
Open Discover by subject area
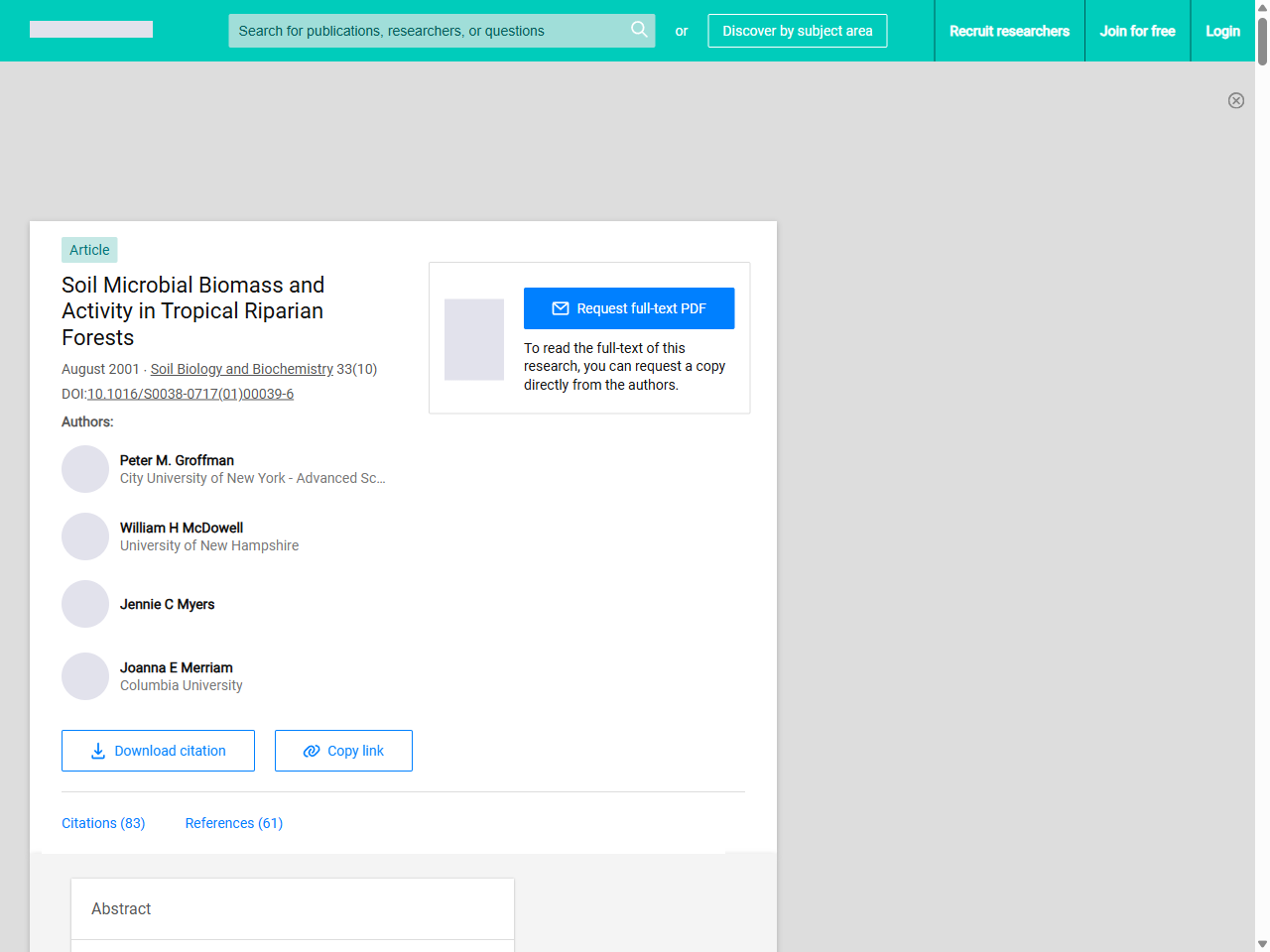798,31
